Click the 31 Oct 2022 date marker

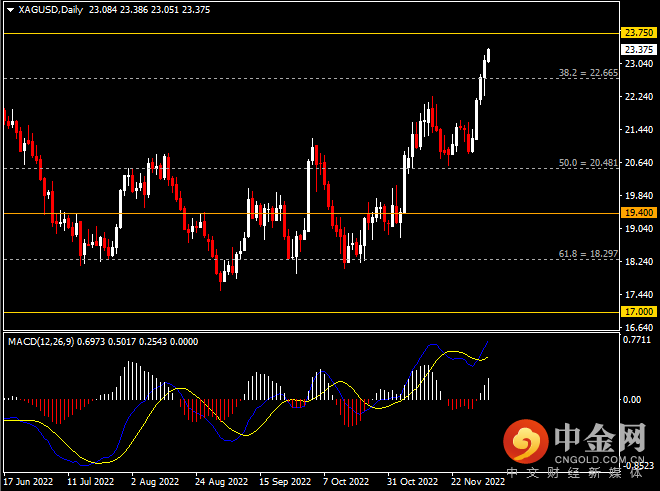point(413,481)
